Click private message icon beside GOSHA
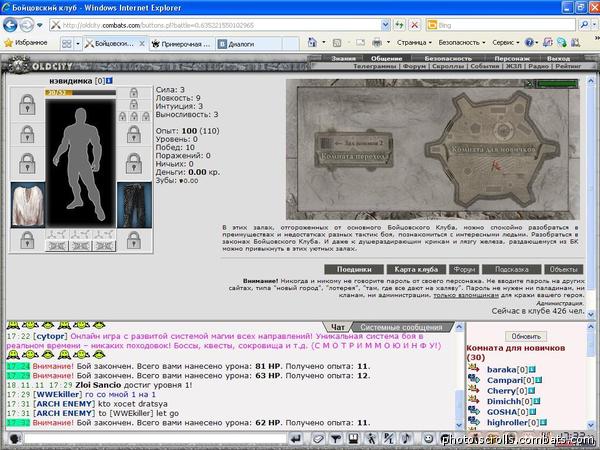This screenshot has width=600, height=450. [x=474, y=411]
